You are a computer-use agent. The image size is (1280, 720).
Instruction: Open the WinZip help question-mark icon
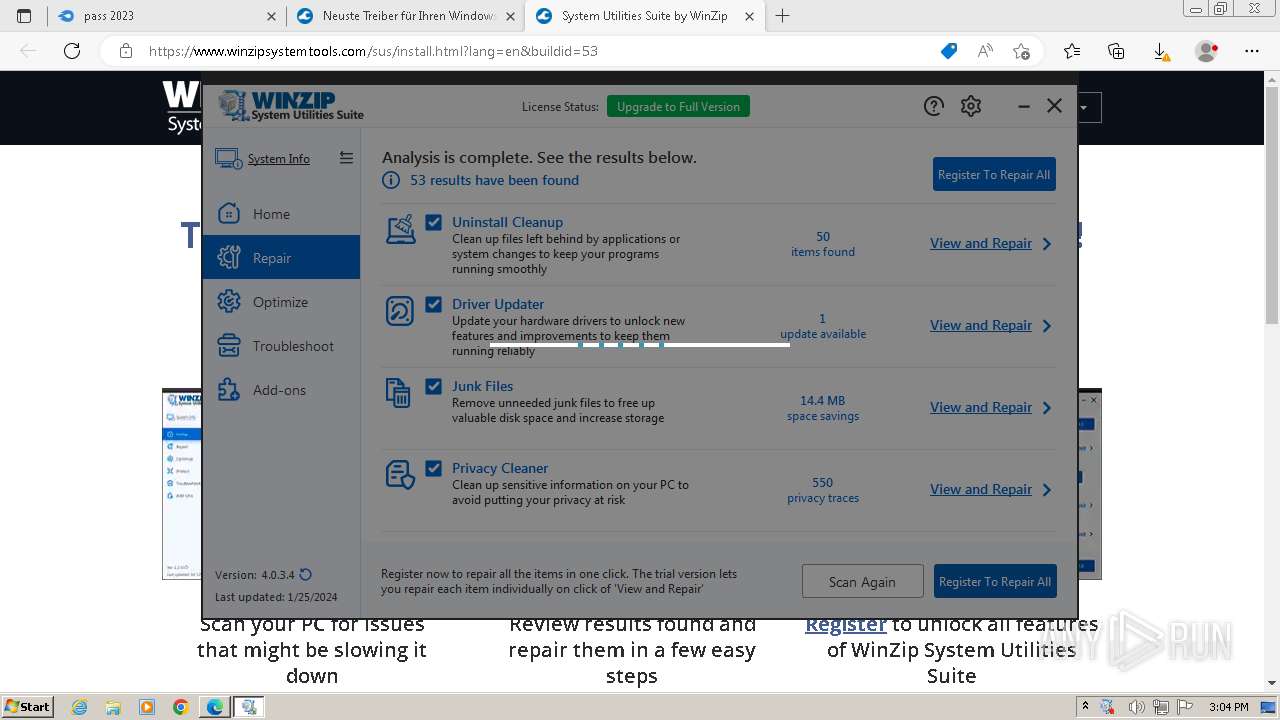click(x=933, y=106)
